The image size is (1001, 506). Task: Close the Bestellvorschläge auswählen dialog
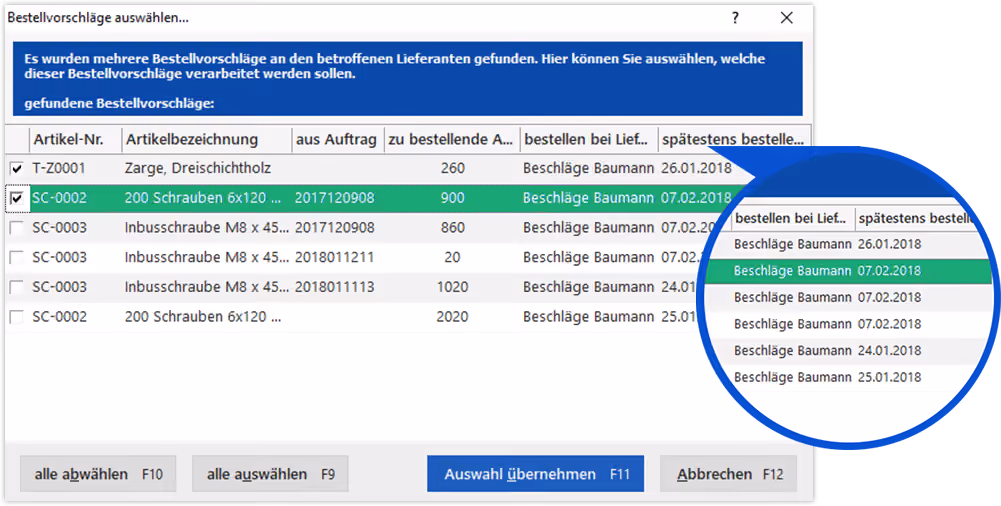tap(786, 18)
